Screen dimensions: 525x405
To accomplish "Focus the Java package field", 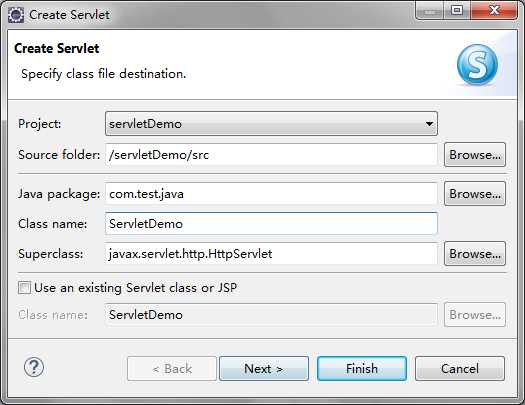I will pyautogui.click(x=271, y=193).
